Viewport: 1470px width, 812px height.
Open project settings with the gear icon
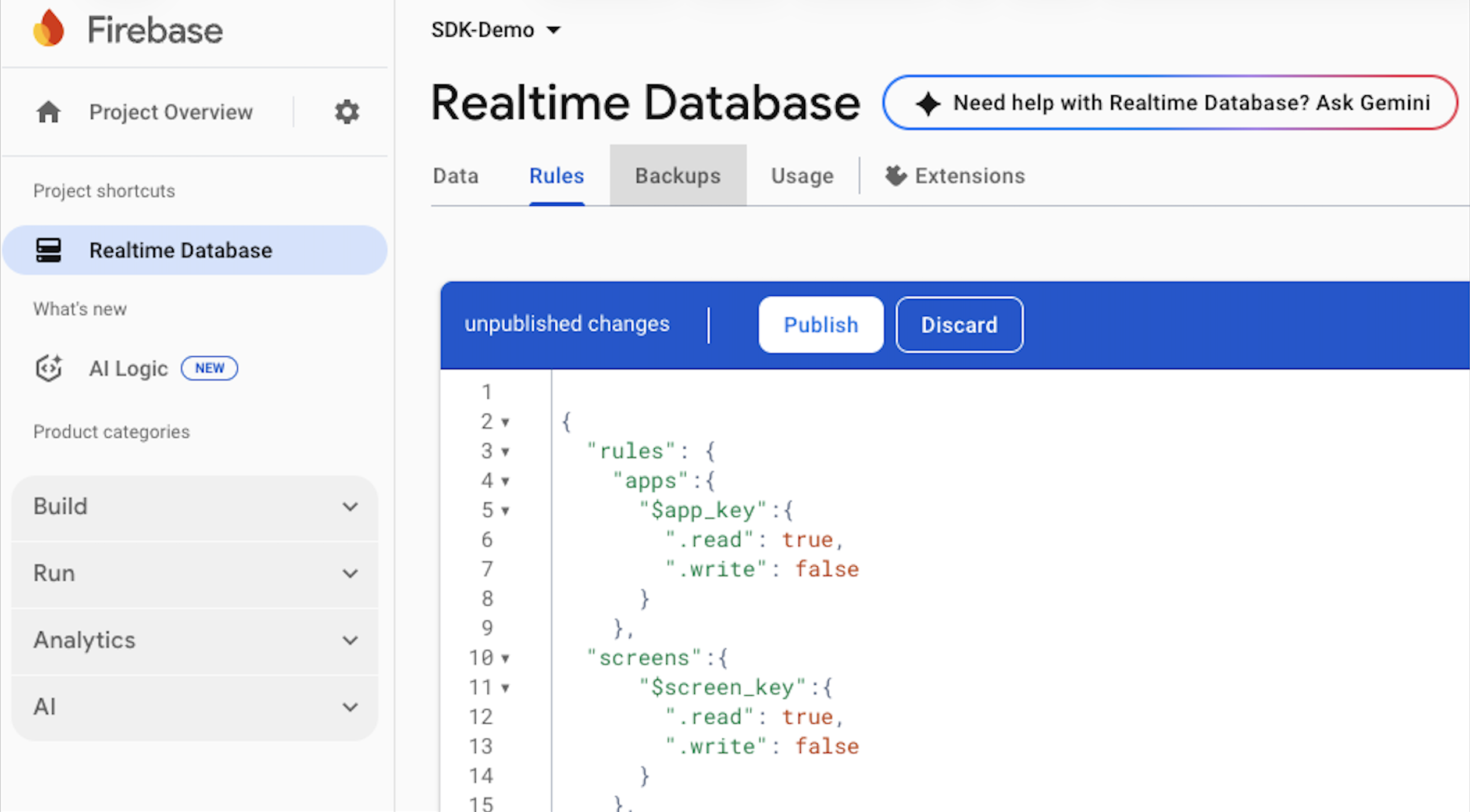tap(347, 111)
